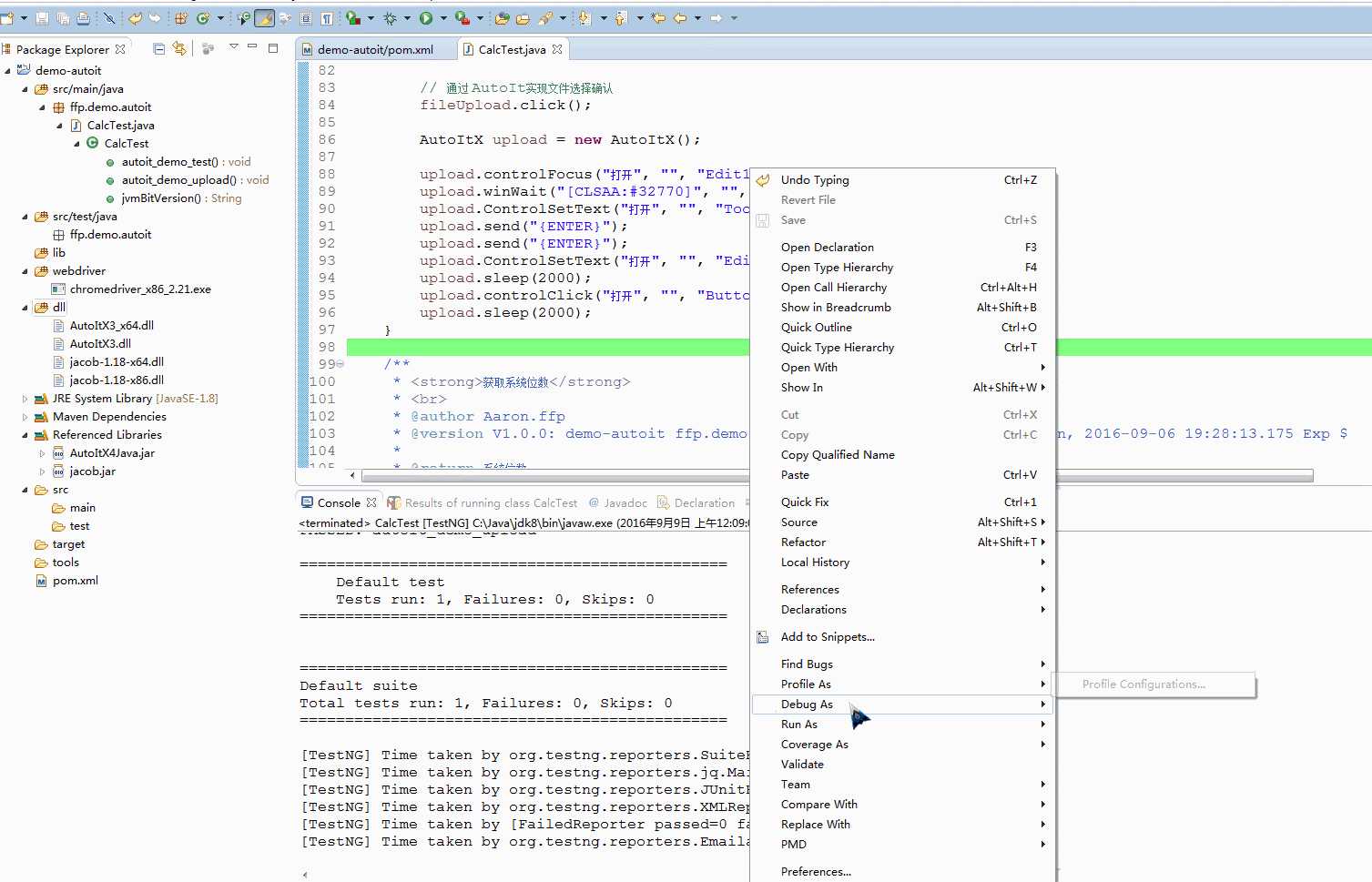Click the Save toolbar icon

point(42,18)
